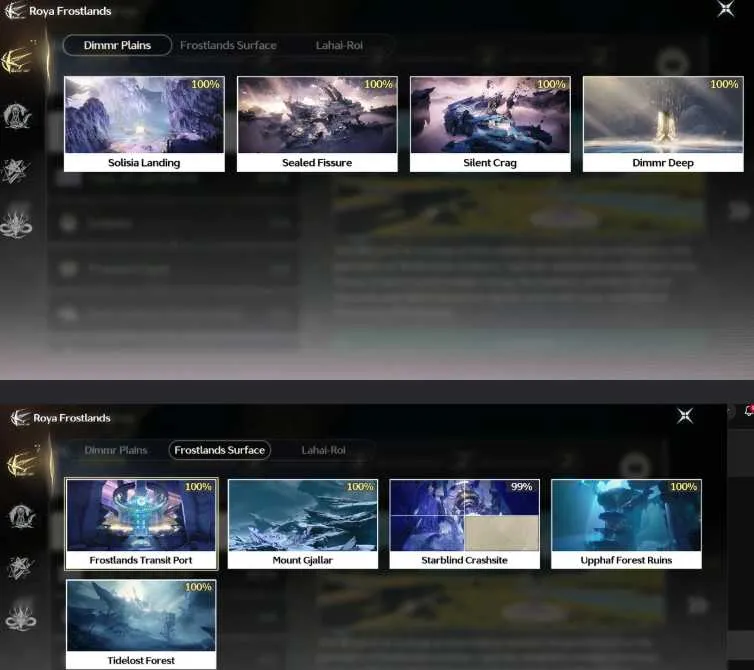Open the Starblind Crashsite card at 99%
Image resolution: width=754 pixels, height=670 pixels.
click(465, 524)
